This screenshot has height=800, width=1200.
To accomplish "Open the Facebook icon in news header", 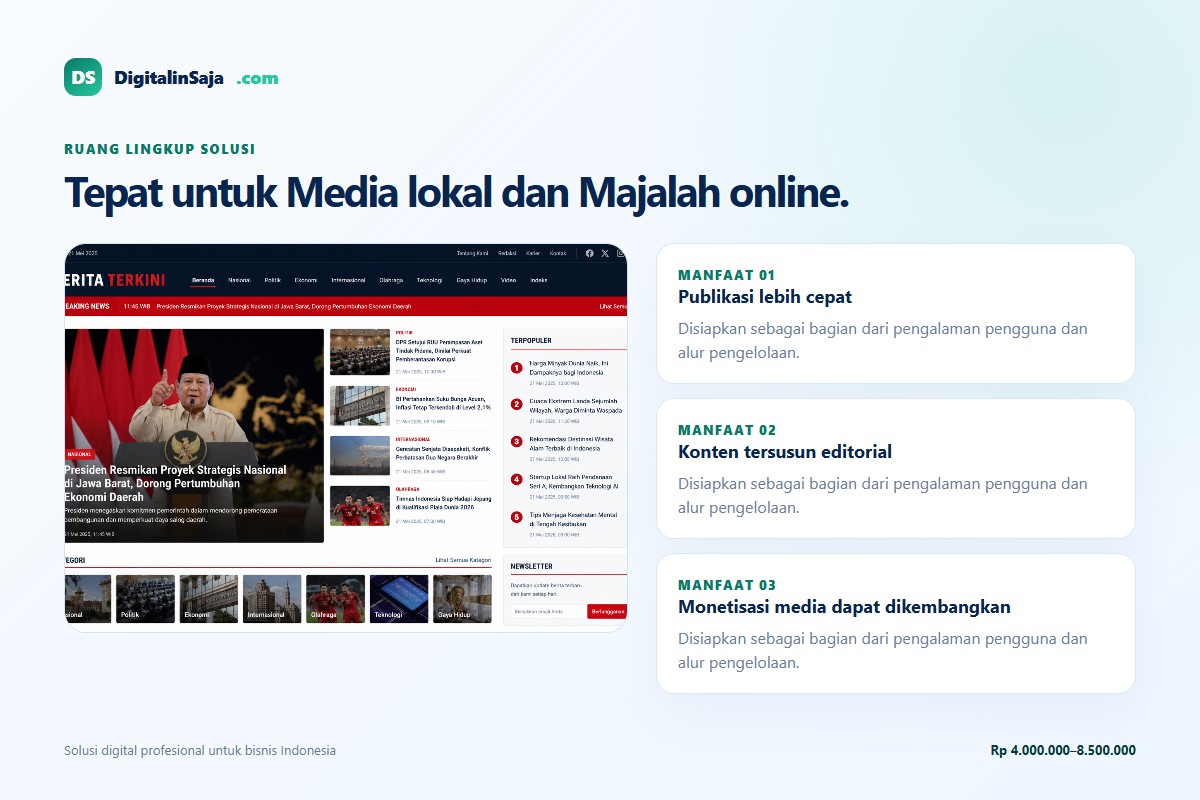I will pyautogui.click(x=590, y=253).
